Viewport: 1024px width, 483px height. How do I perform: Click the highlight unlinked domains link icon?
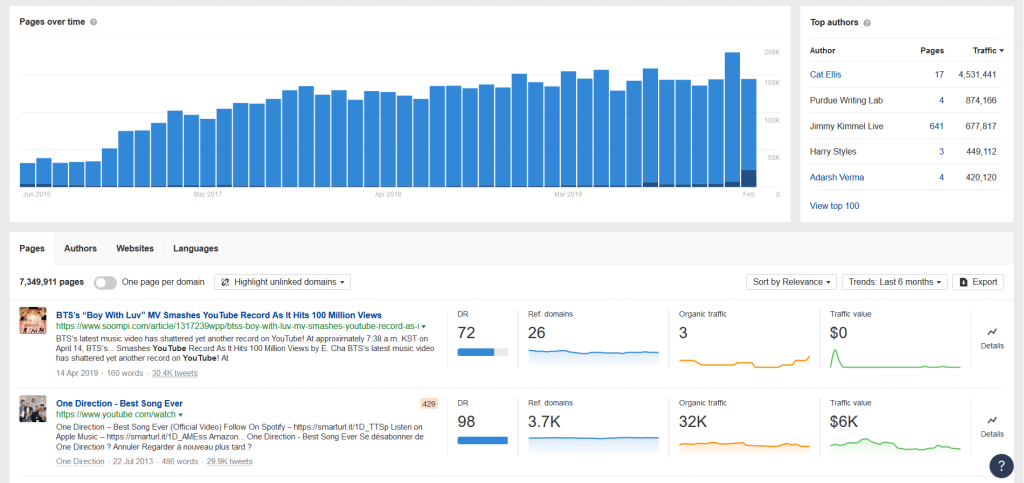click(x=225, y=282)
